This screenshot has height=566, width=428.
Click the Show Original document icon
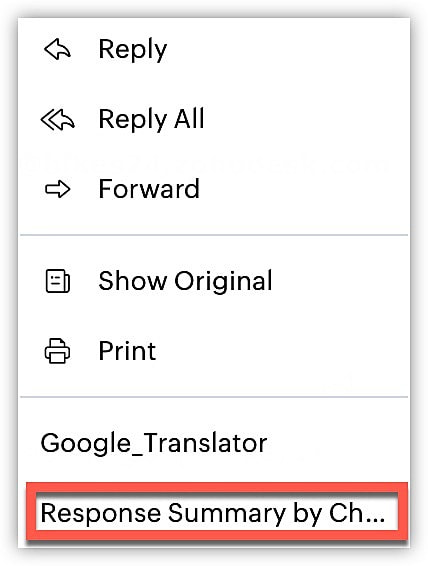[x=58, y=281]
